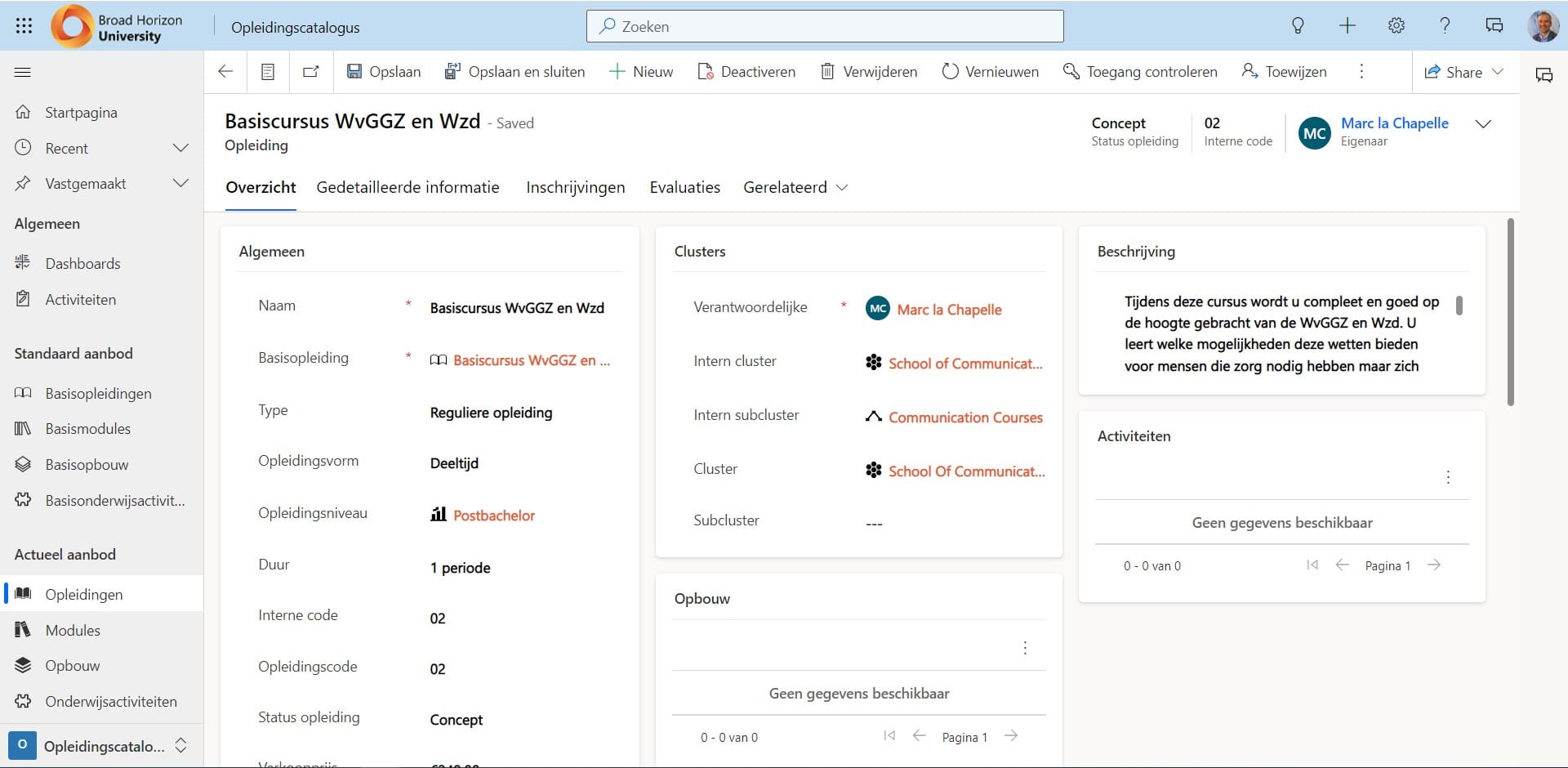Open Opbouw in sidebar
Screen dimensions: 1568x768
tap(102, 665)
